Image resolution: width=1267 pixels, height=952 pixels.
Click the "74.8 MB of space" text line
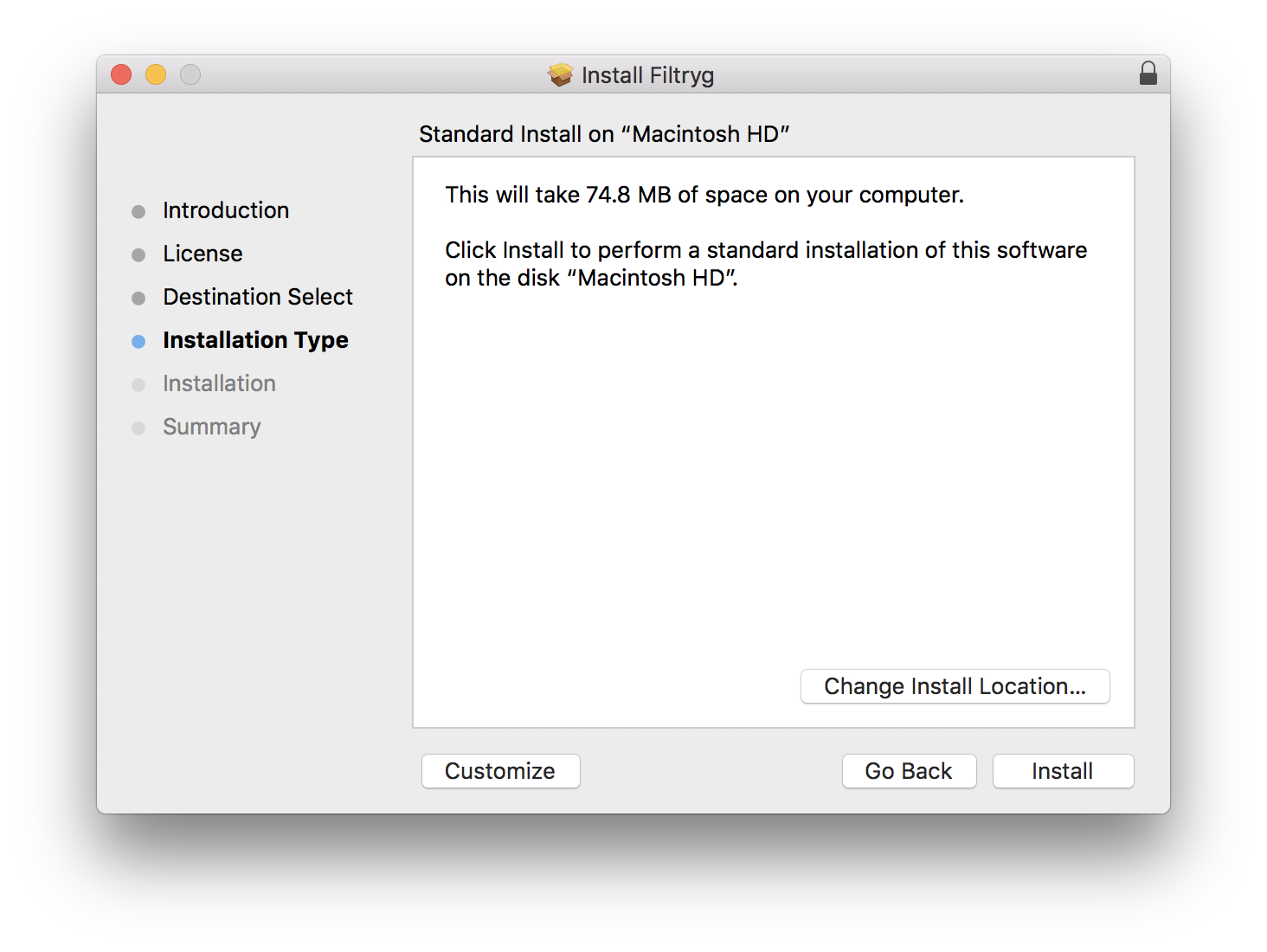(704, 195)
